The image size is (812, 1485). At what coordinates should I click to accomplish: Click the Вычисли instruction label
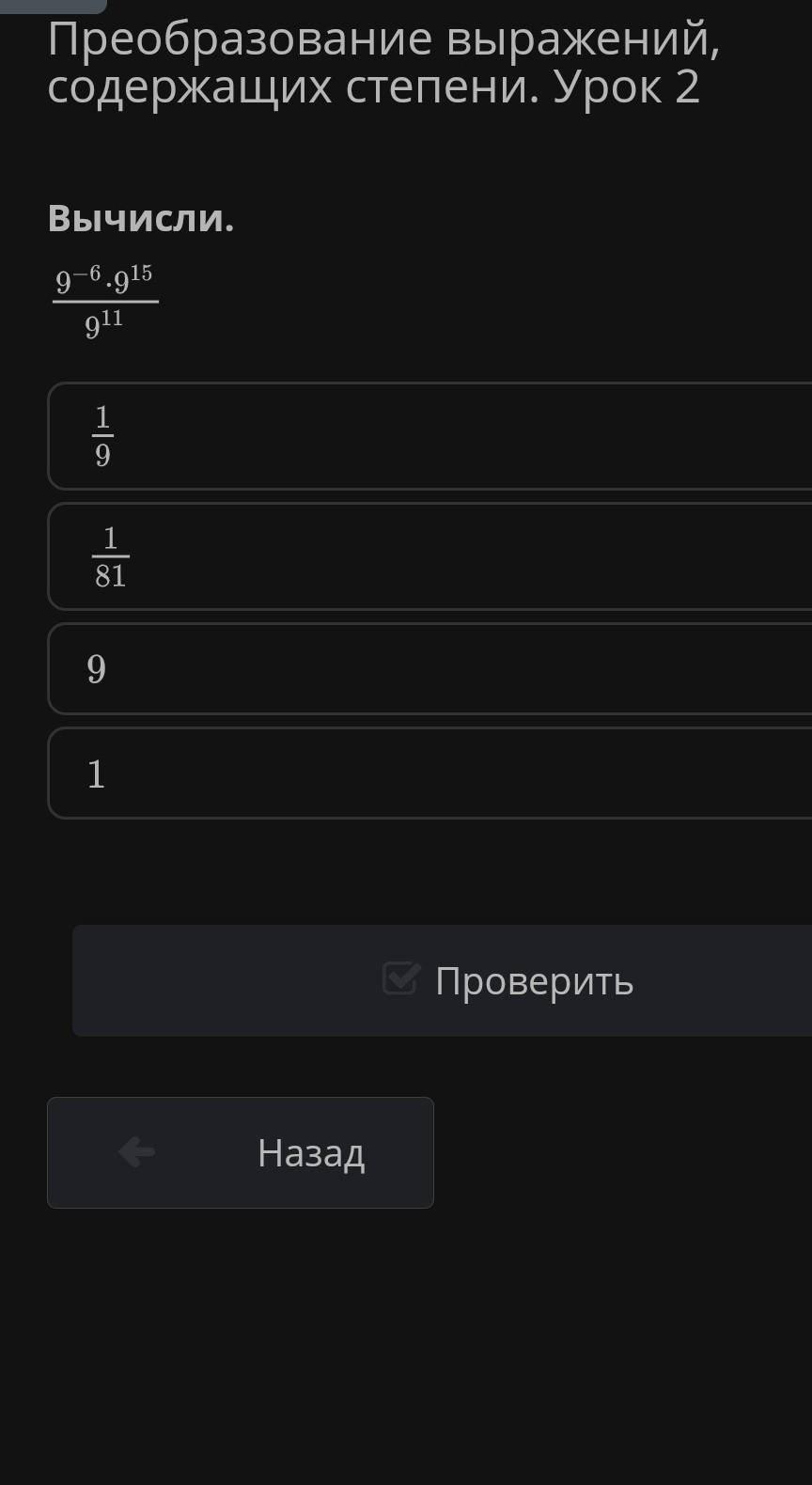(x=141, y=218)
